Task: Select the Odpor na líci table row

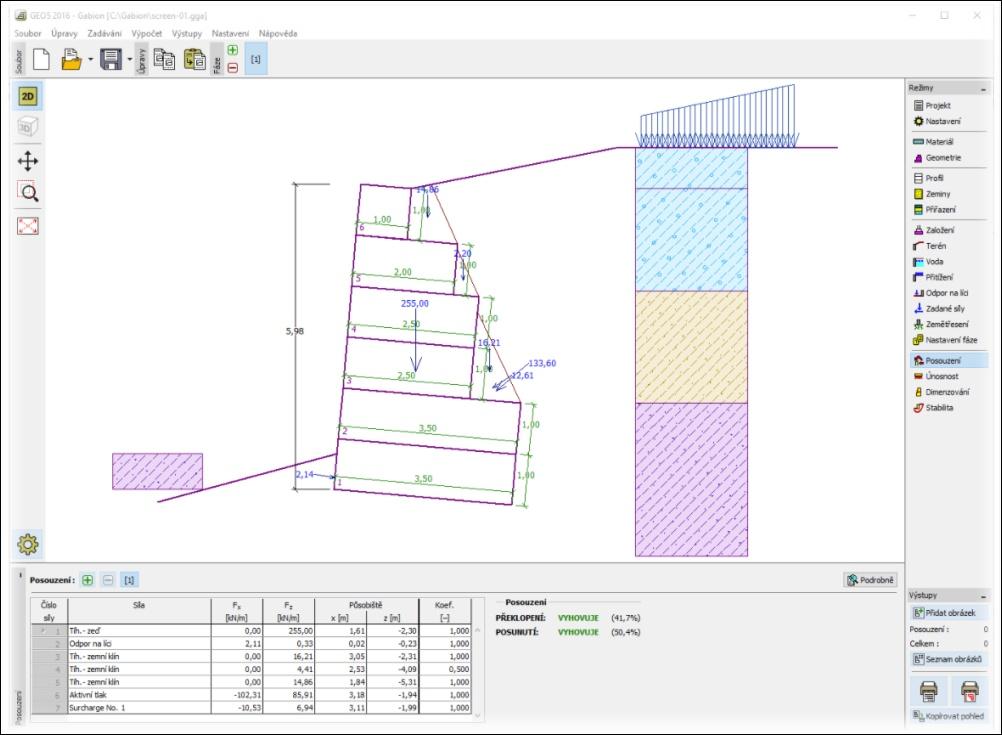Action: coord(252,644)
